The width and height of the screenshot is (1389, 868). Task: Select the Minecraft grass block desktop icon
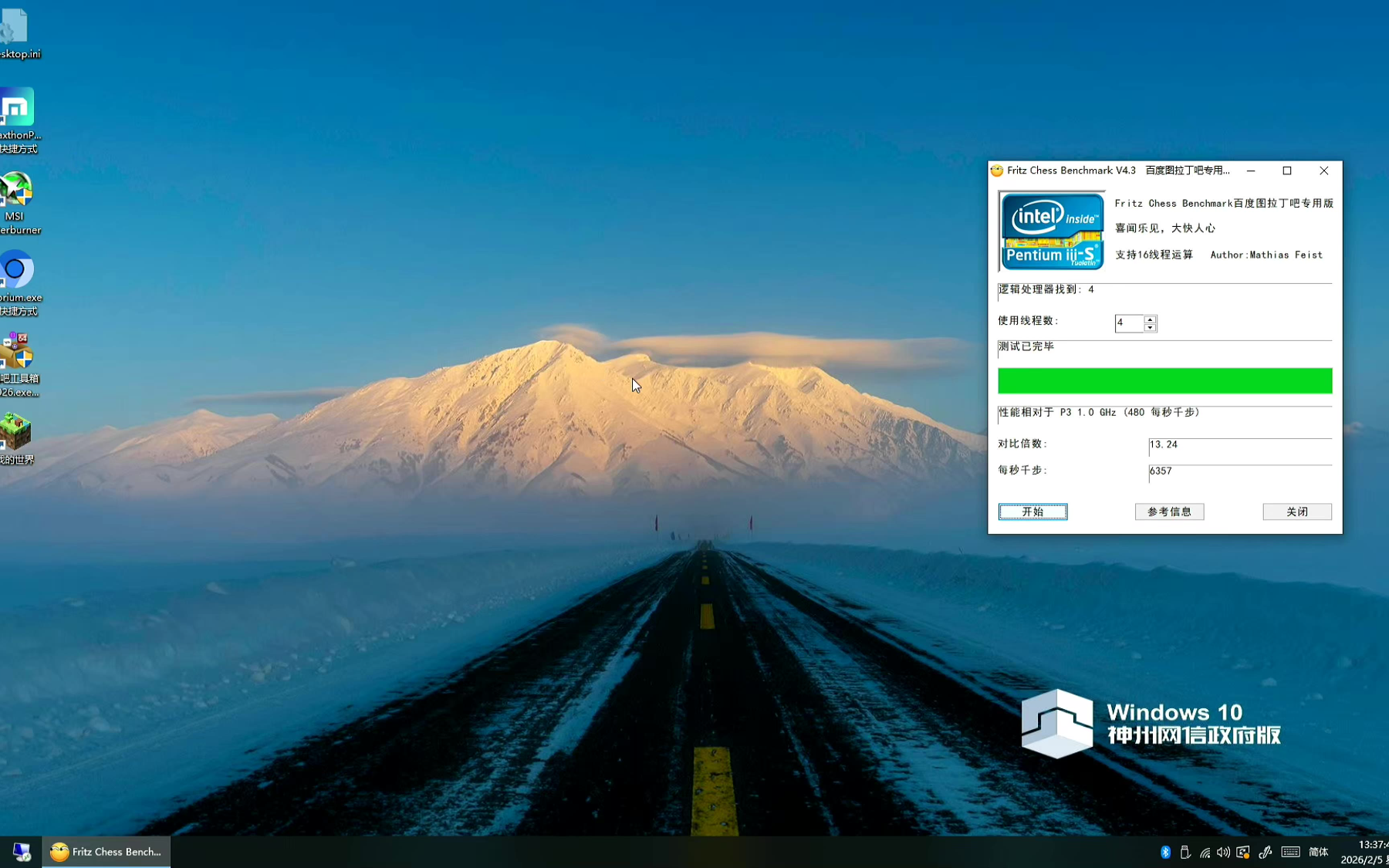15,431
